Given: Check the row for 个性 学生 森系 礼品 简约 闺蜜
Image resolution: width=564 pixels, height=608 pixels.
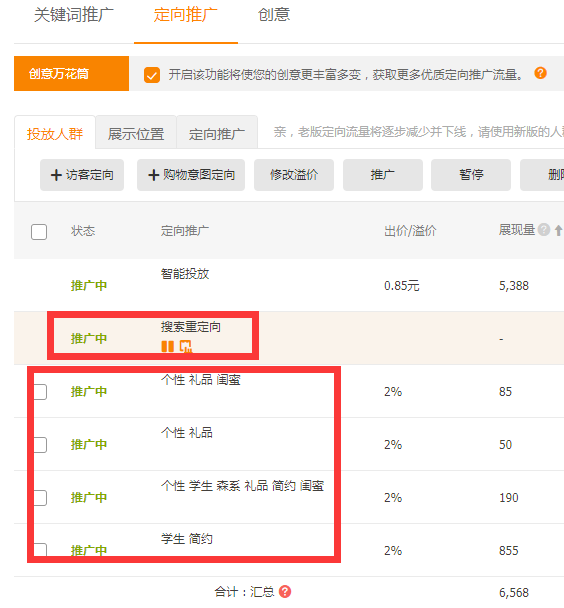Looking at the screenshot, I should click(x=40, y=498).
